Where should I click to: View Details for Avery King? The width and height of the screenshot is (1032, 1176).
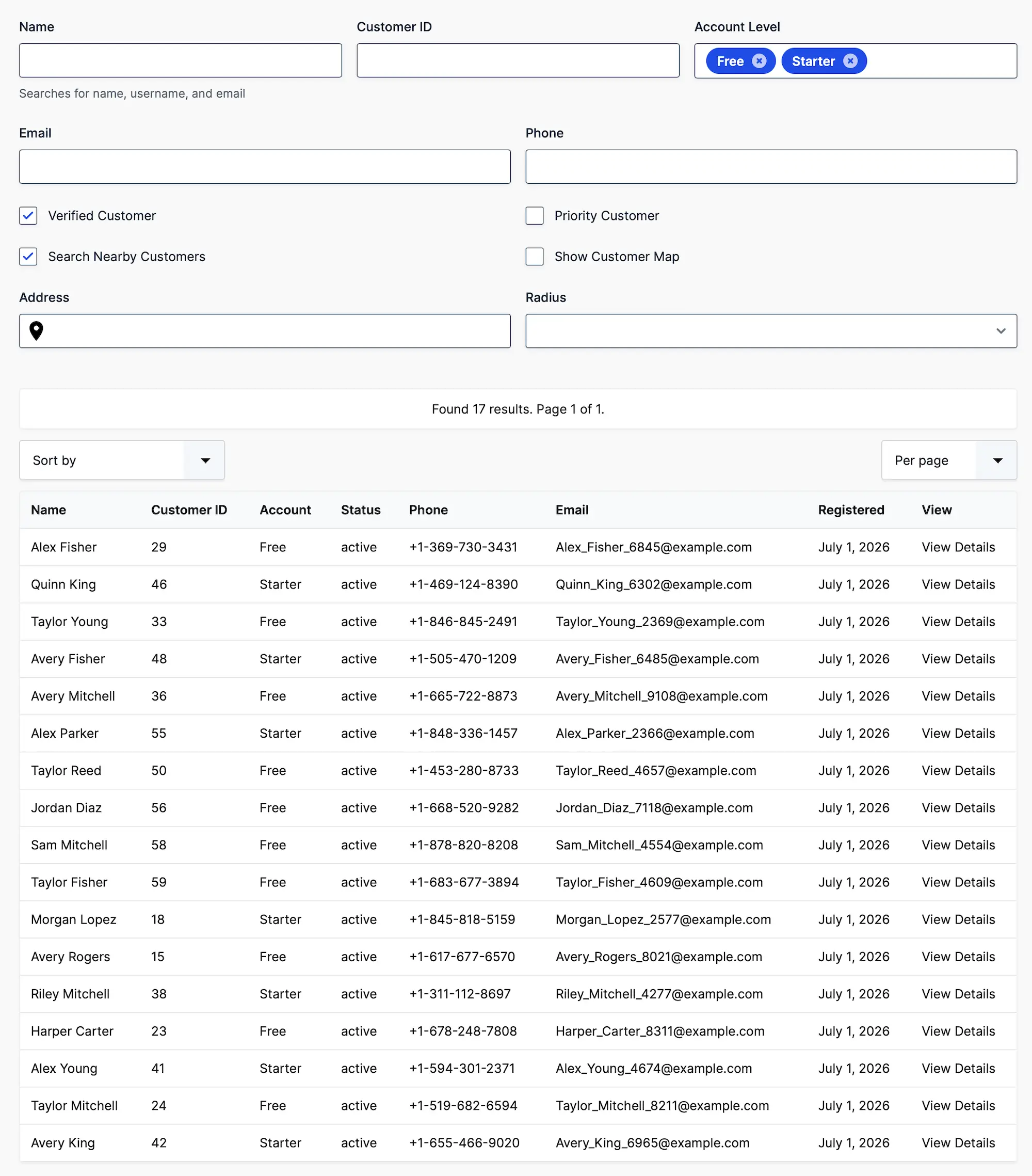pyautogui.click(x=958, y=1143)
